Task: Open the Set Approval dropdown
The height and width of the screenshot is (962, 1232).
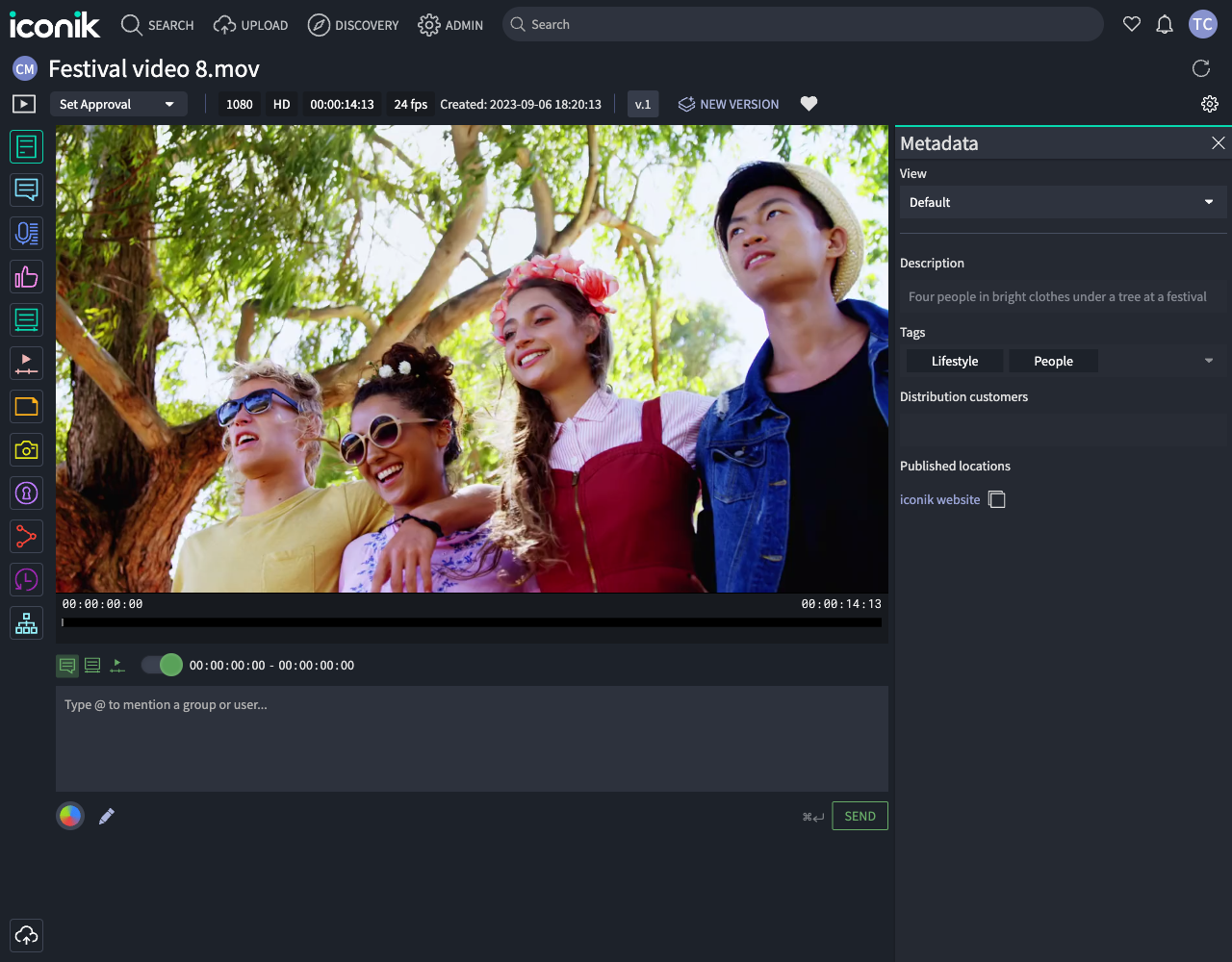Action: click(x=117, y=104)
